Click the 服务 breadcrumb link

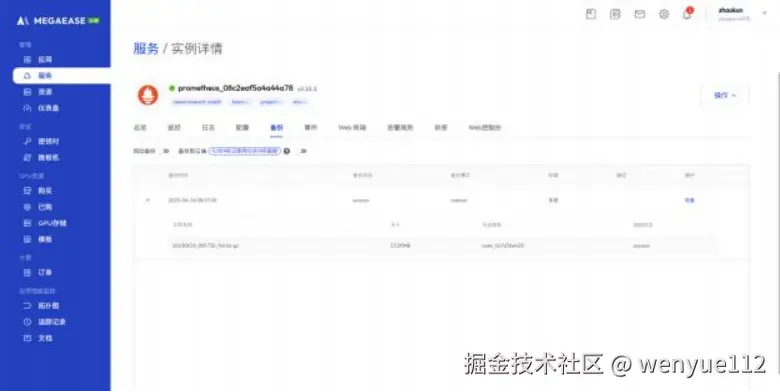tap(146, 48)
